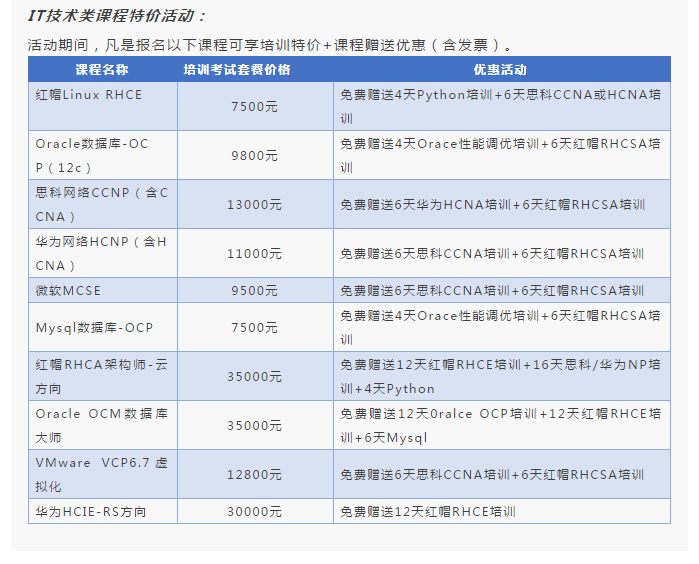Viewport: 699px width, 564px height.
Task: Click the offer 赠送6天华为HCNA培训
Action: pos(493,205)
